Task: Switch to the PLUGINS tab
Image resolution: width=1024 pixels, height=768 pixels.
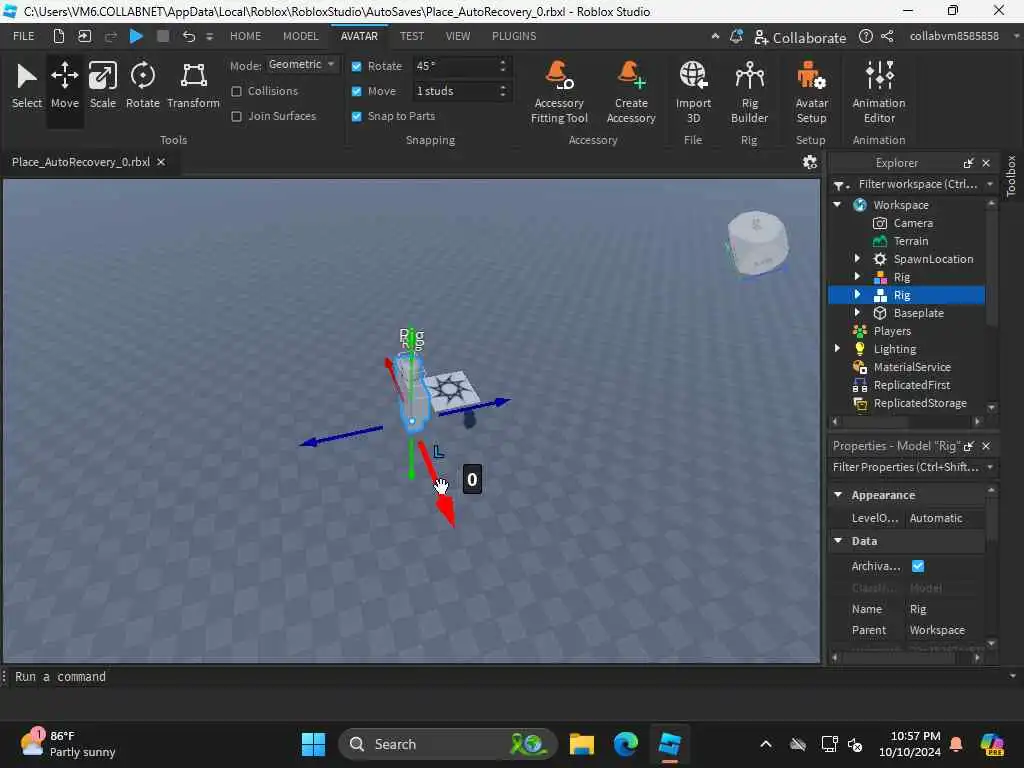Action: [514, 36]
